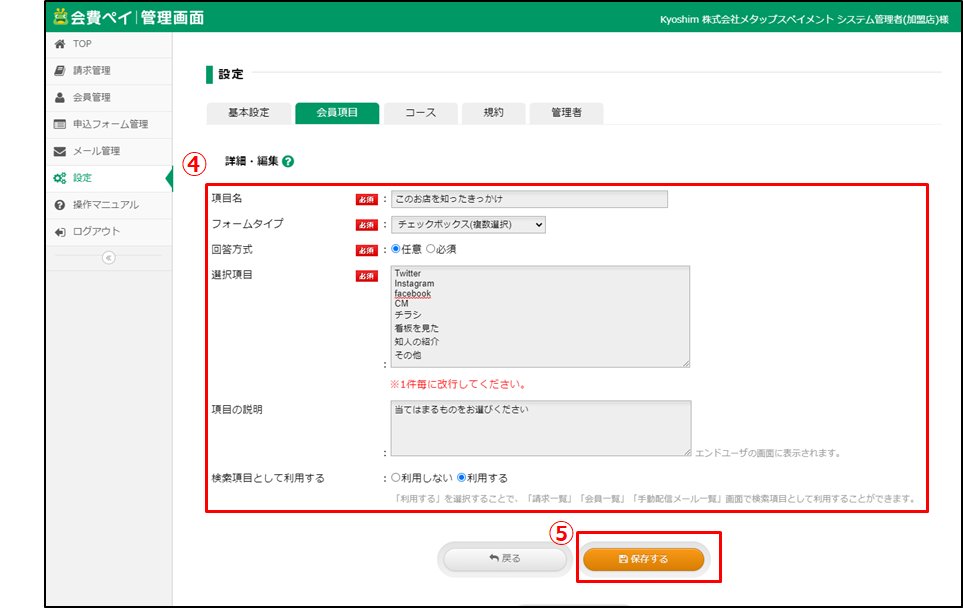The height and width of the screenshot is (608, 963).
Task: Open the フォームタイプ dropdown
Action: tap(468, 225)
